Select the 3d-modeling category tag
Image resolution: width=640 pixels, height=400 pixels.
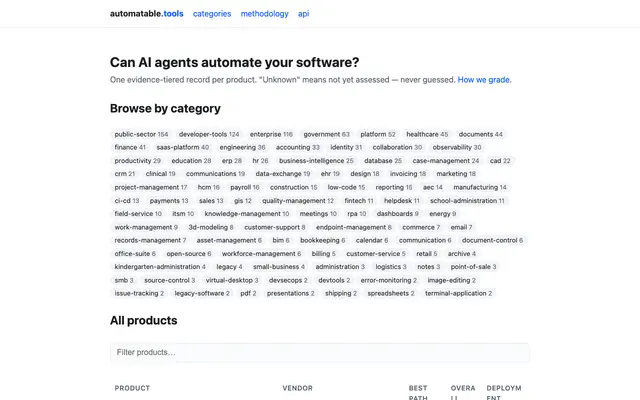point(211,227)
